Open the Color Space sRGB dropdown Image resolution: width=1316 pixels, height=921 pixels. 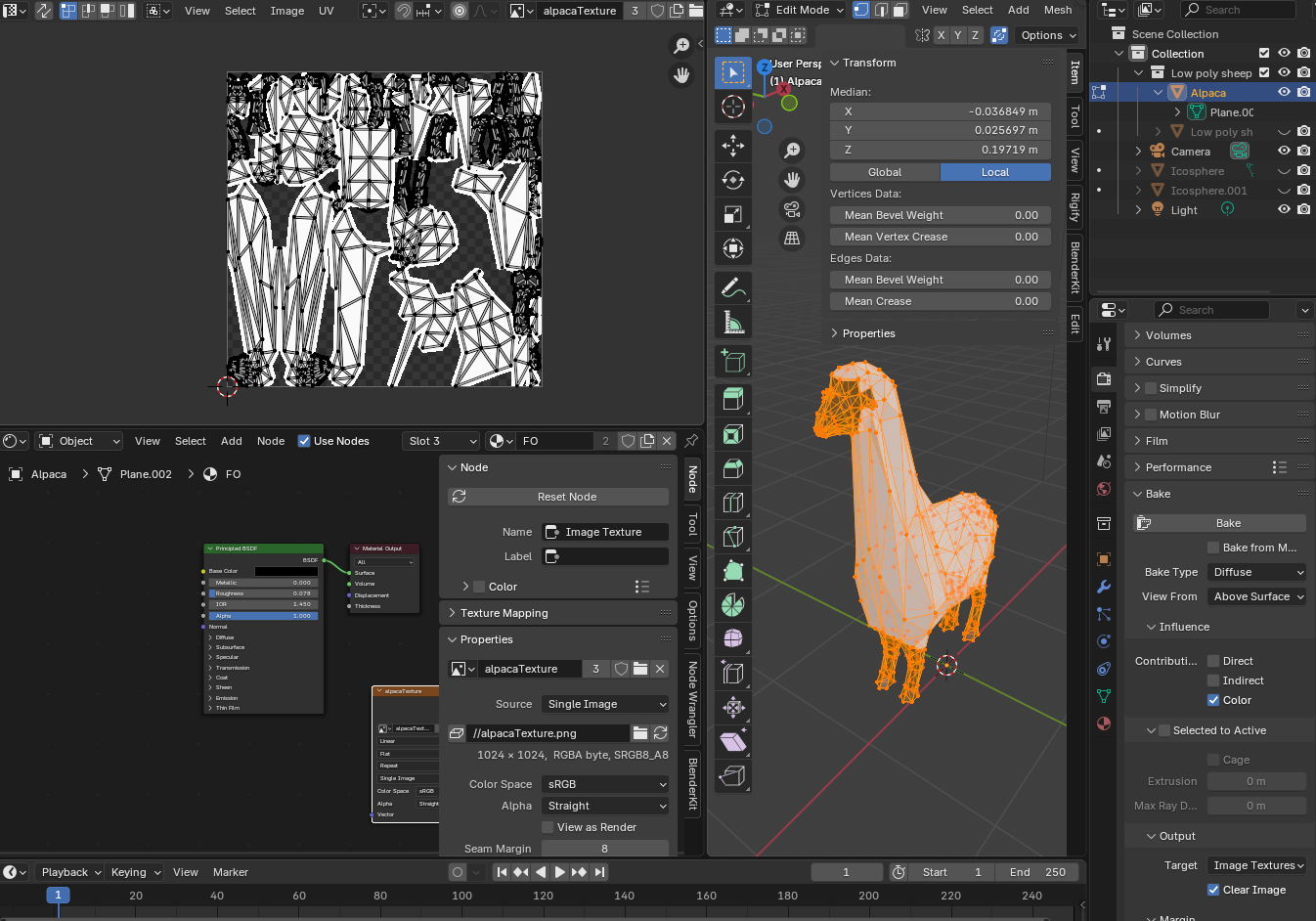point(605,784)
